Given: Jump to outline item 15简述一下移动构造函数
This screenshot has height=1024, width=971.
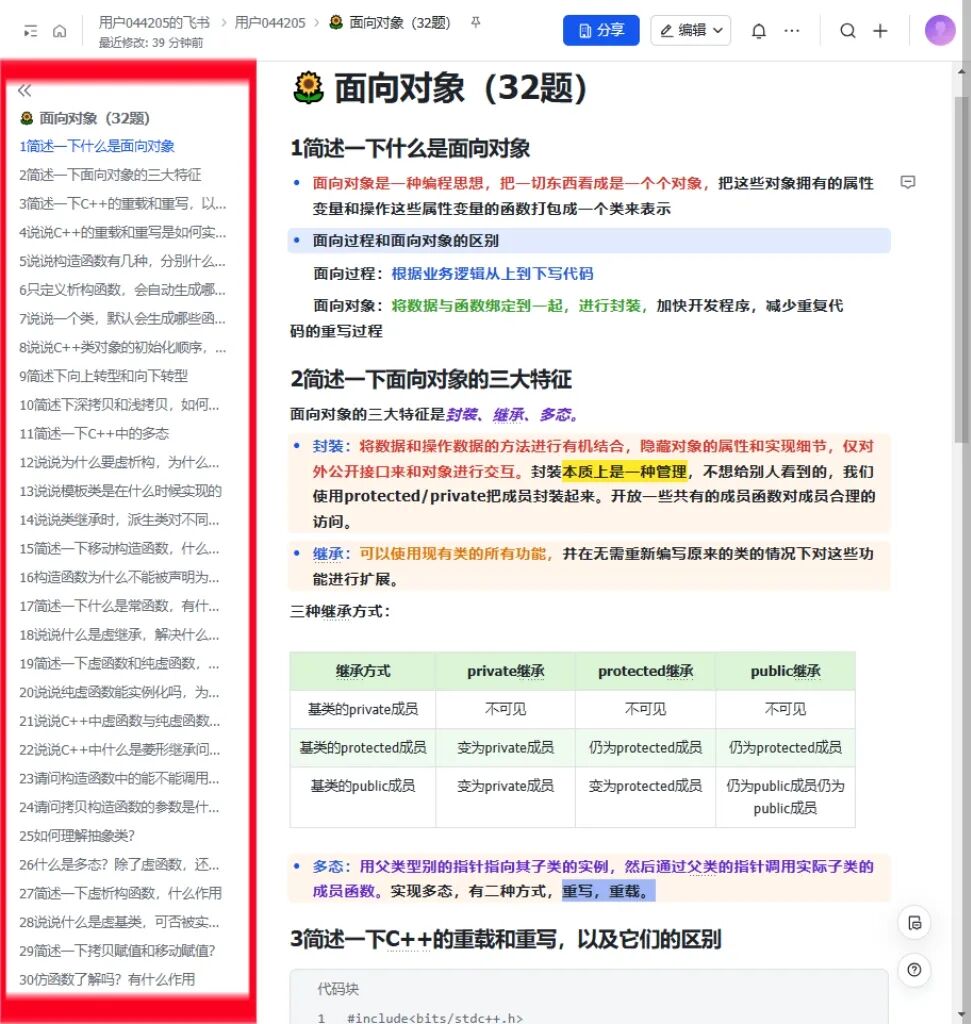Looking at the screenshot, I should click(119, 549).
